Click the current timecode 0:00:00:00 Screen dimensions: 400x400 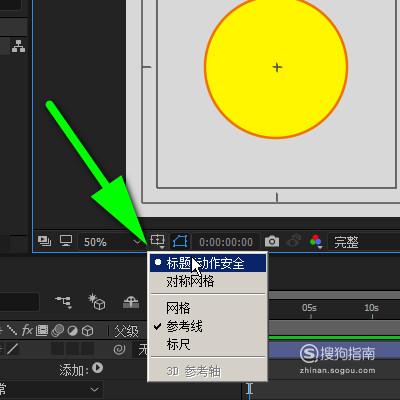click(226, 242)
